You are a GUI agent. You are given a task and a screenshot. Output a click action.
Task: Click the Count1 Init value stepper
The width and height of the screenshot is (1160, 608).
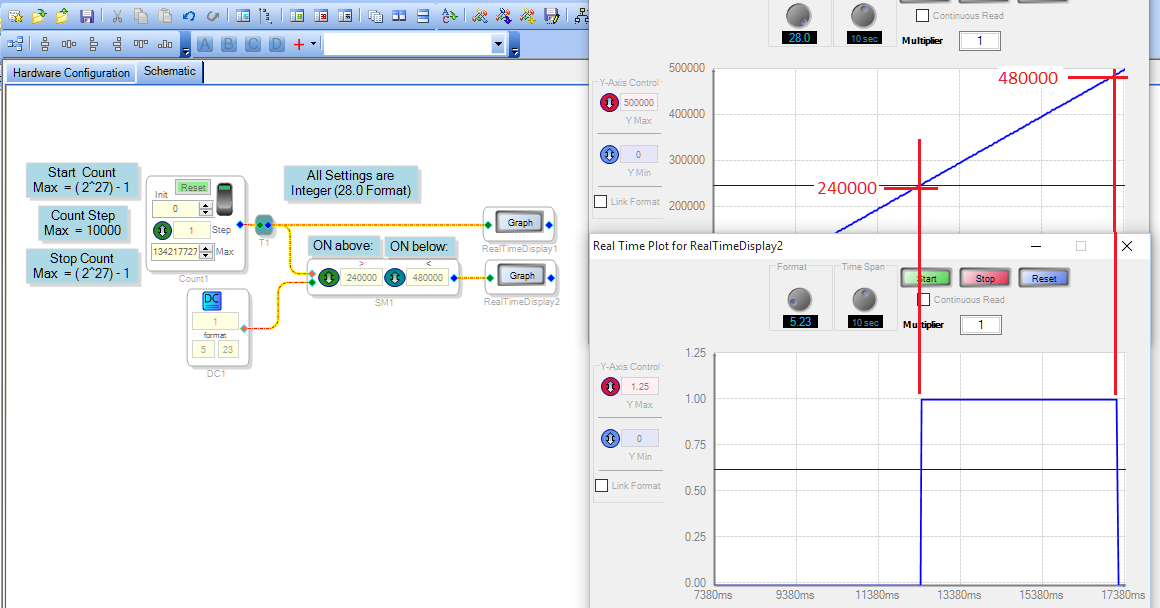[x=206, y=209]
